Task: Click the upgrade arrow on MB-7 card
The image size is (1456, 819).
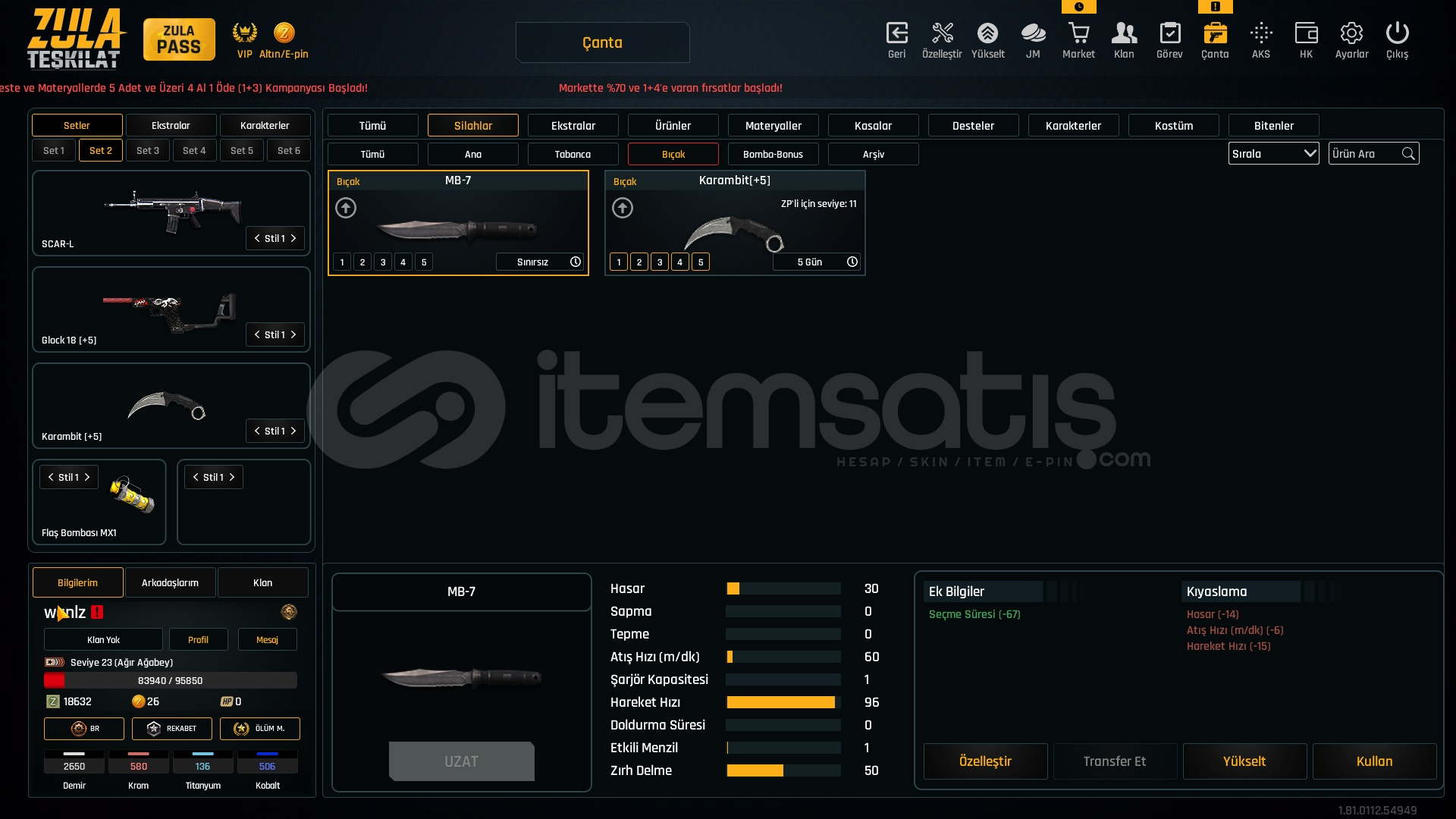Action: tap(346, 208)
